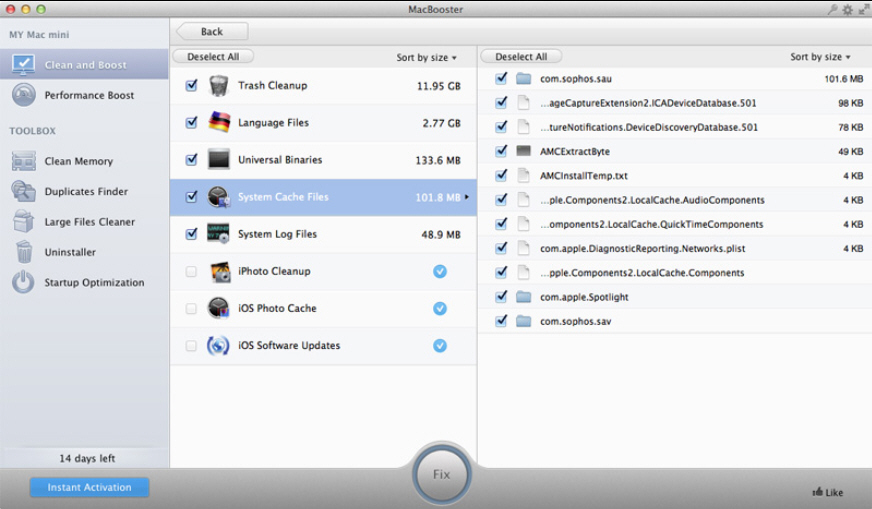Open settings gear in title bar

point(848,9)
